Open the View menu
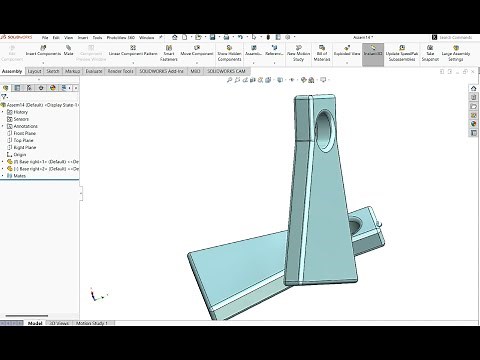 point(68,38)
